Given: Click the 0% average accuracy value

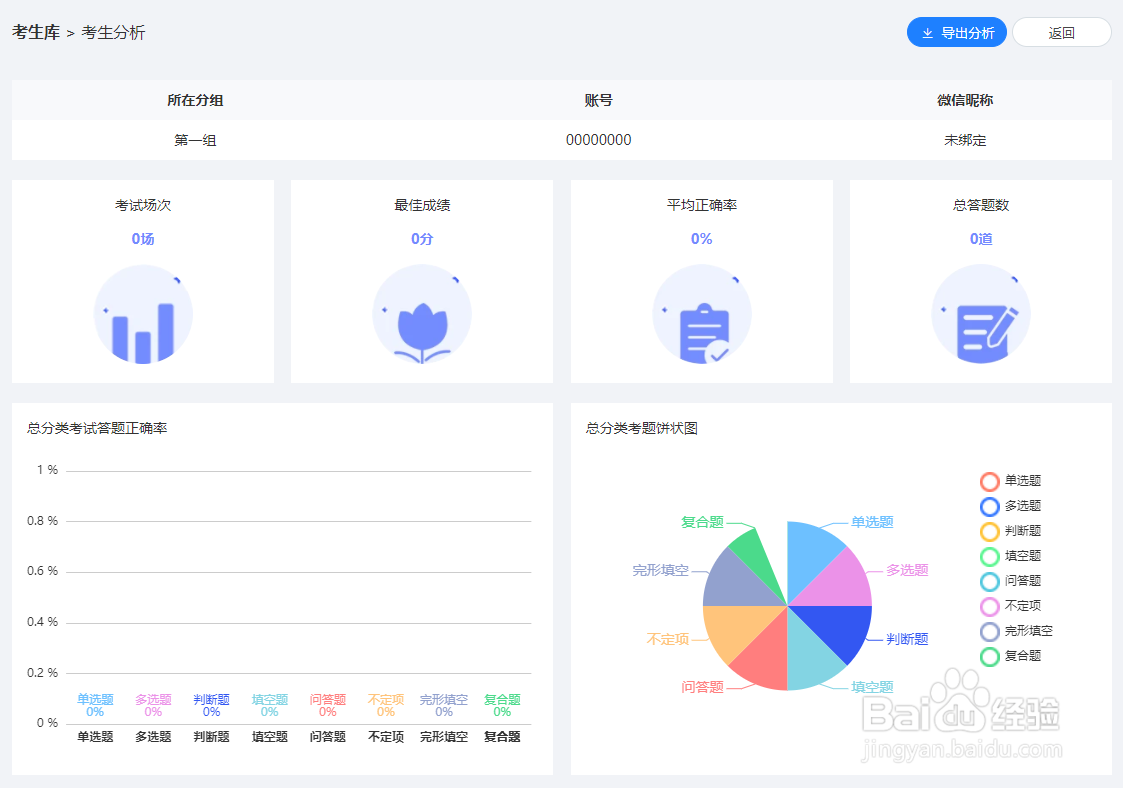Looking at the screenshot, I should click(x=702, y=239).
